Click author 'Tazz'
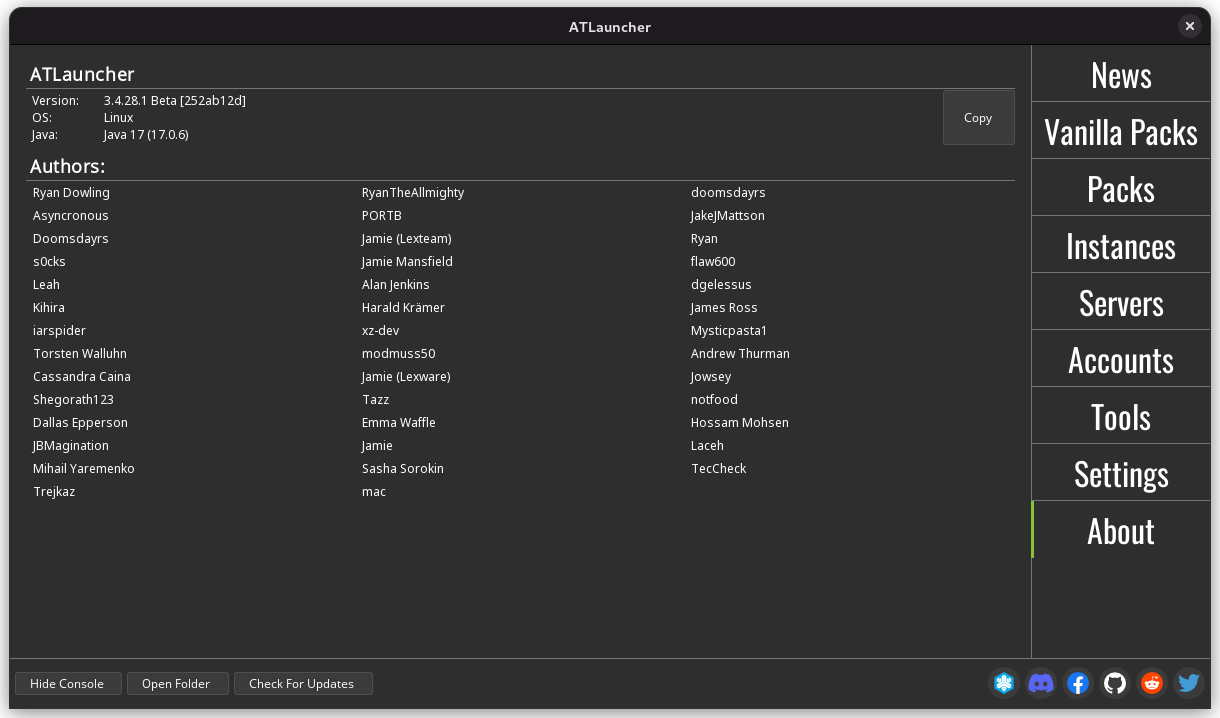The width and height of the screenshot is (1220, 718). [x=376, y=400]
